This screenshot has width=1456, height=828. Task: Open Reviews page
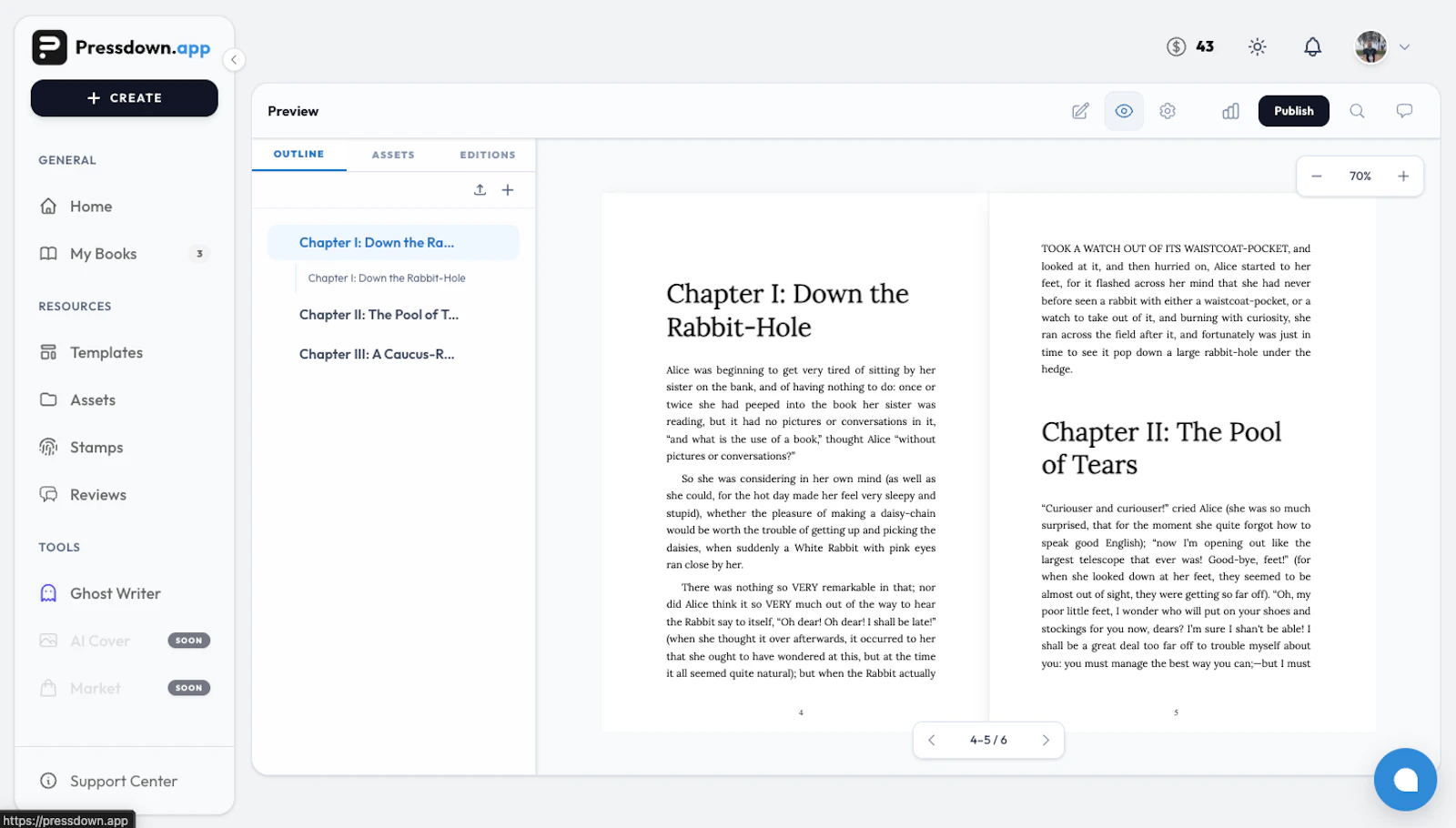(98, 495)
